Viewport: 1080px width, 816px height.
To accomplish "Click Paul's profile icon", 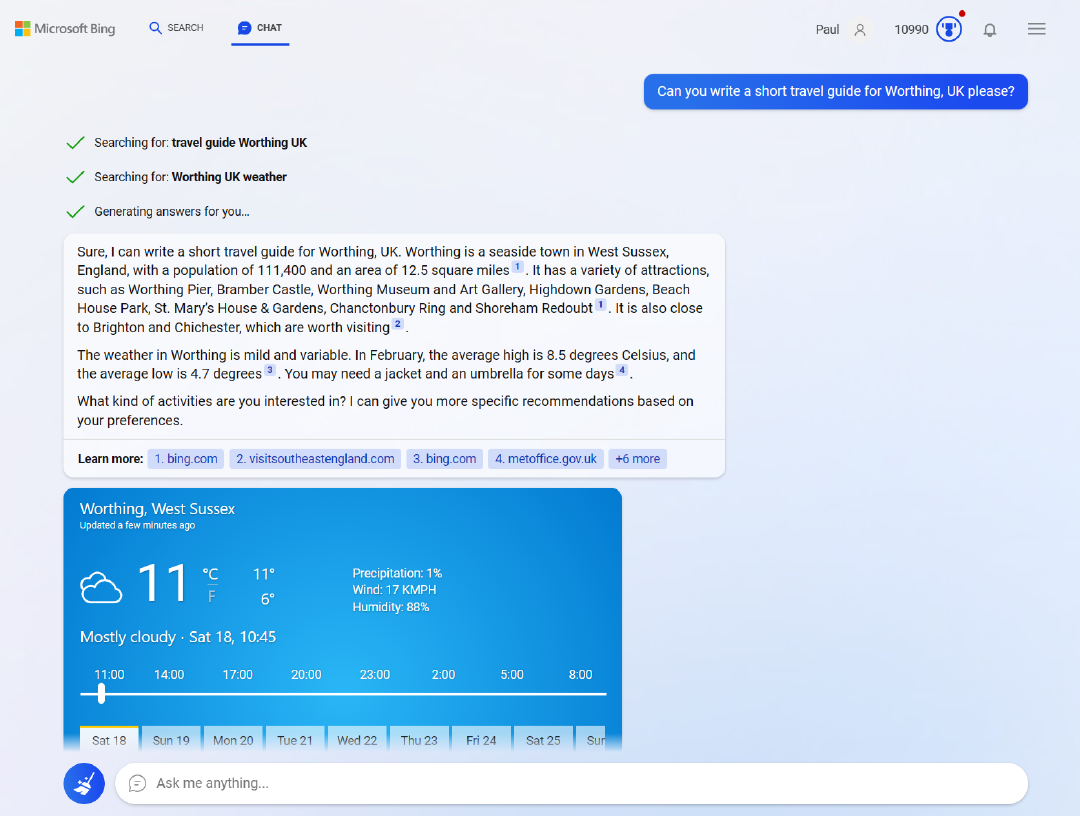I will (x=861, y=29).
